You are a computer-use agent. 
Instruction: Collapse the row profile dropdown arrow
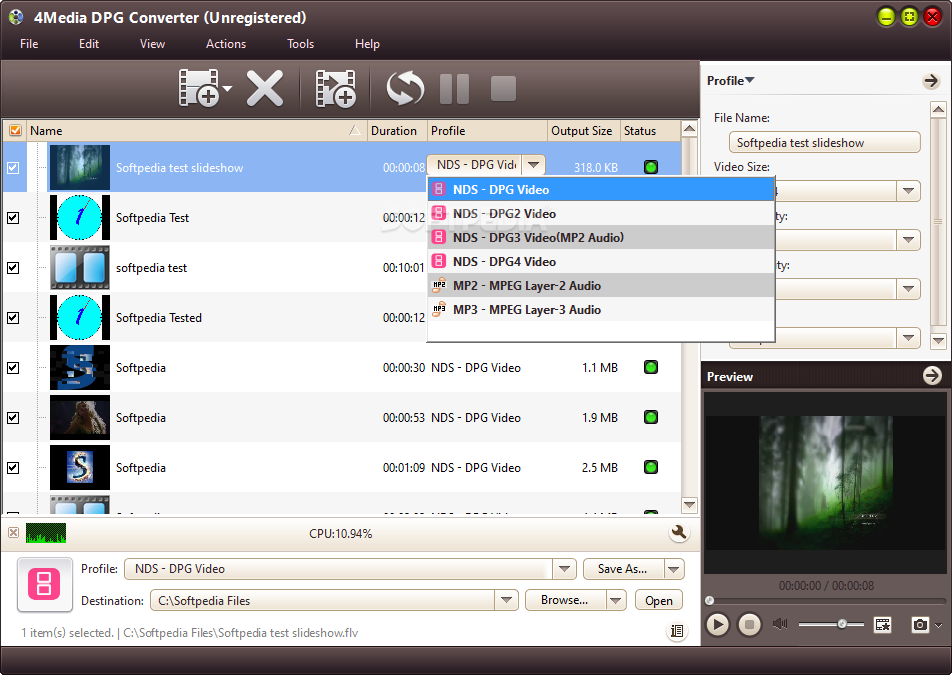pos(533,165)
